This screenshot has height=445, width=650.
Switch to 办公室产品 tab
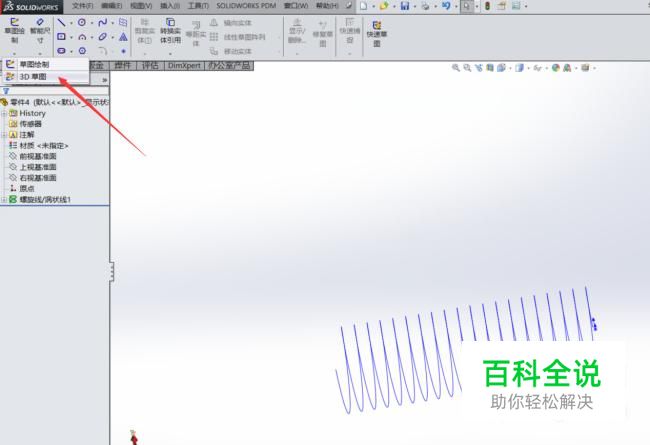pyautogui.click(x=229, y=66)
